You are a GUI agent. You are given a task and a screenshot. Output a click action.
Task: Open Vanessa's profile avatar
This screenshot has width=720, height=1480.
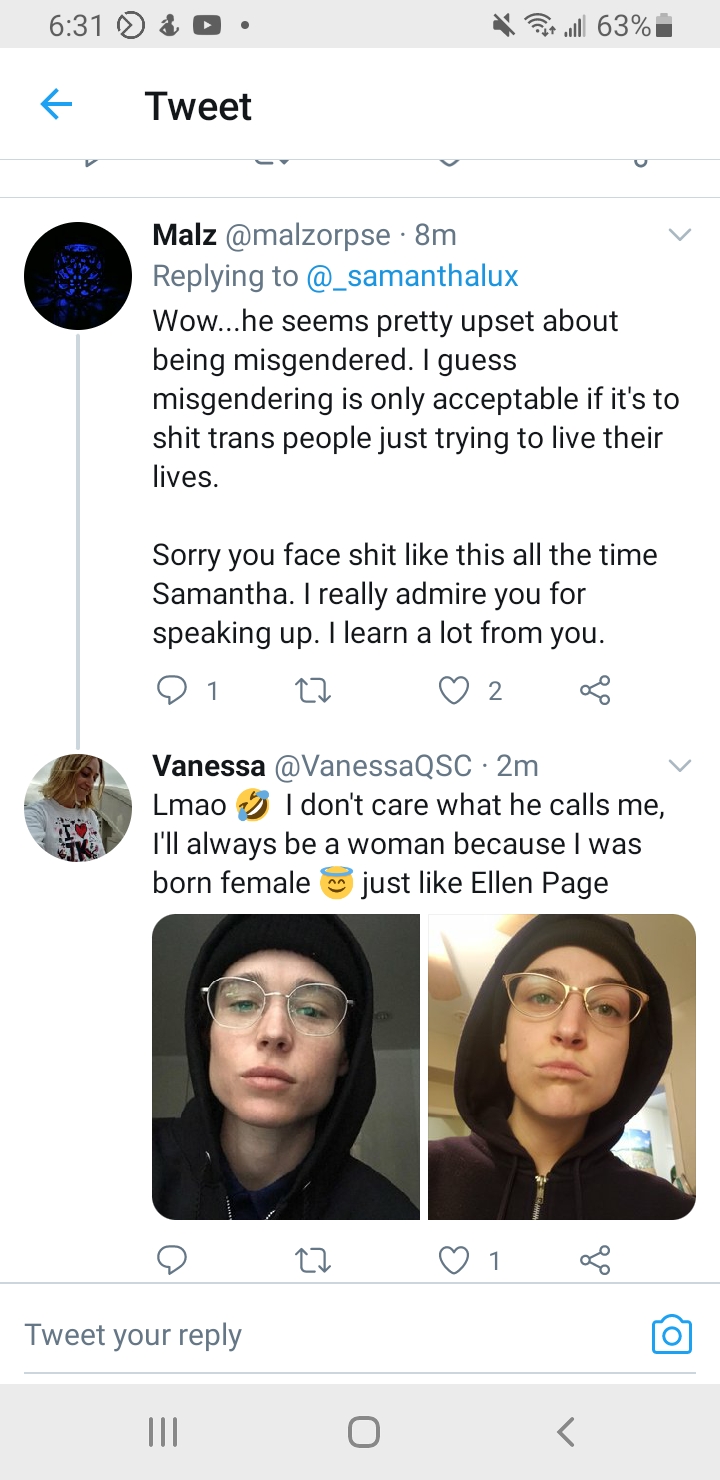(x=78, y=808)
